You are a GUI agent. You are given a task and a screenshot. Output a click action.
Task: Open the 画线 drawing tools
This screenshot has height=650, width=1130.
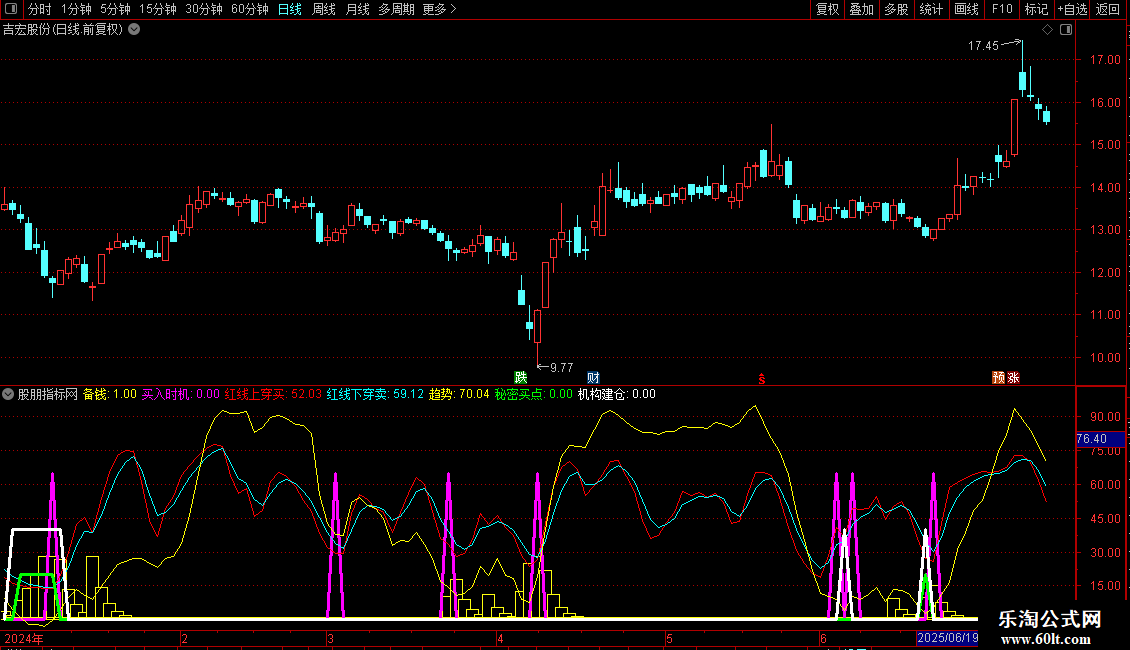[x=966, y=9]
